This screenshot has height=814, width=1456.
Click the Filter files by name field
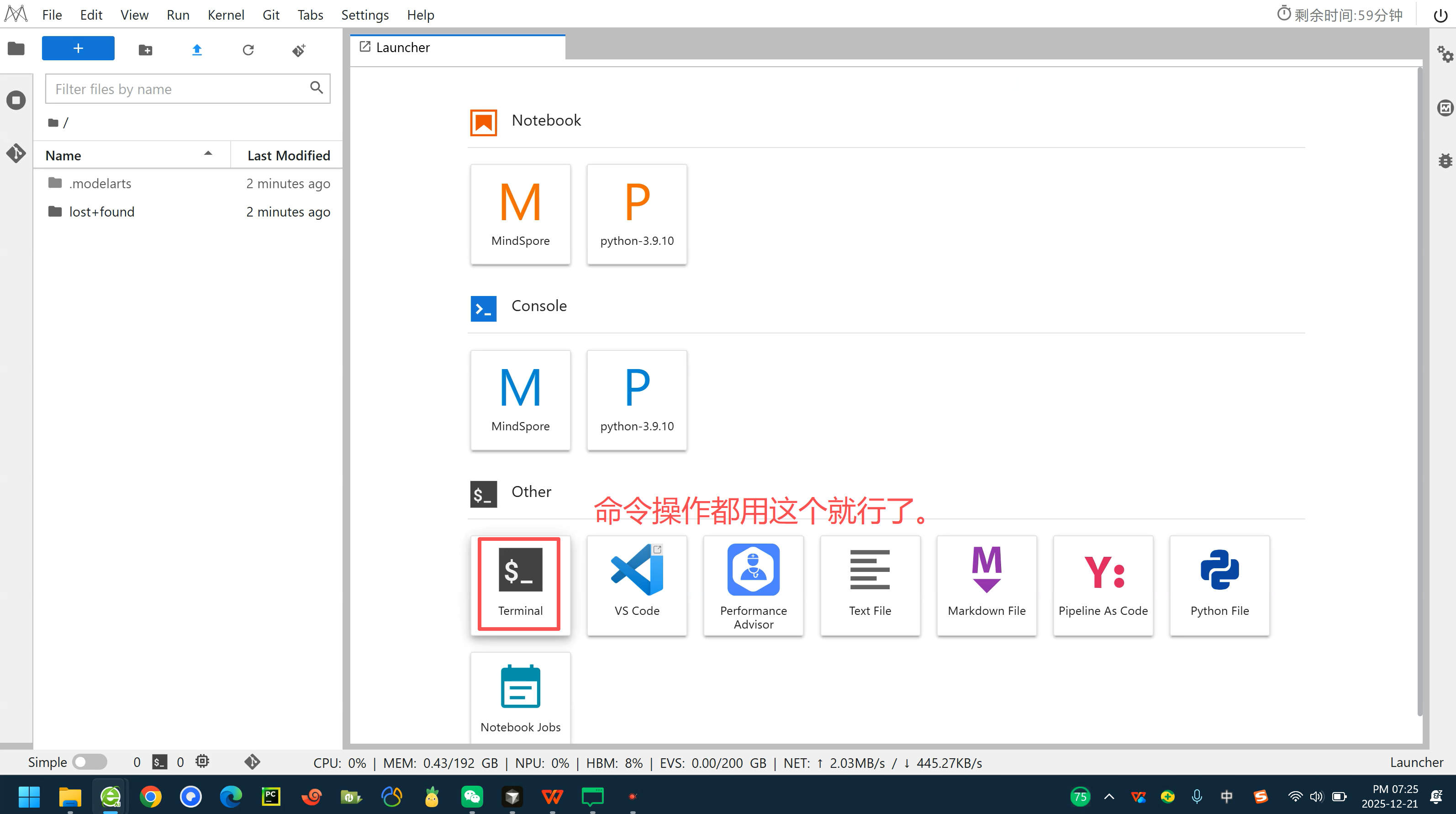178,89
